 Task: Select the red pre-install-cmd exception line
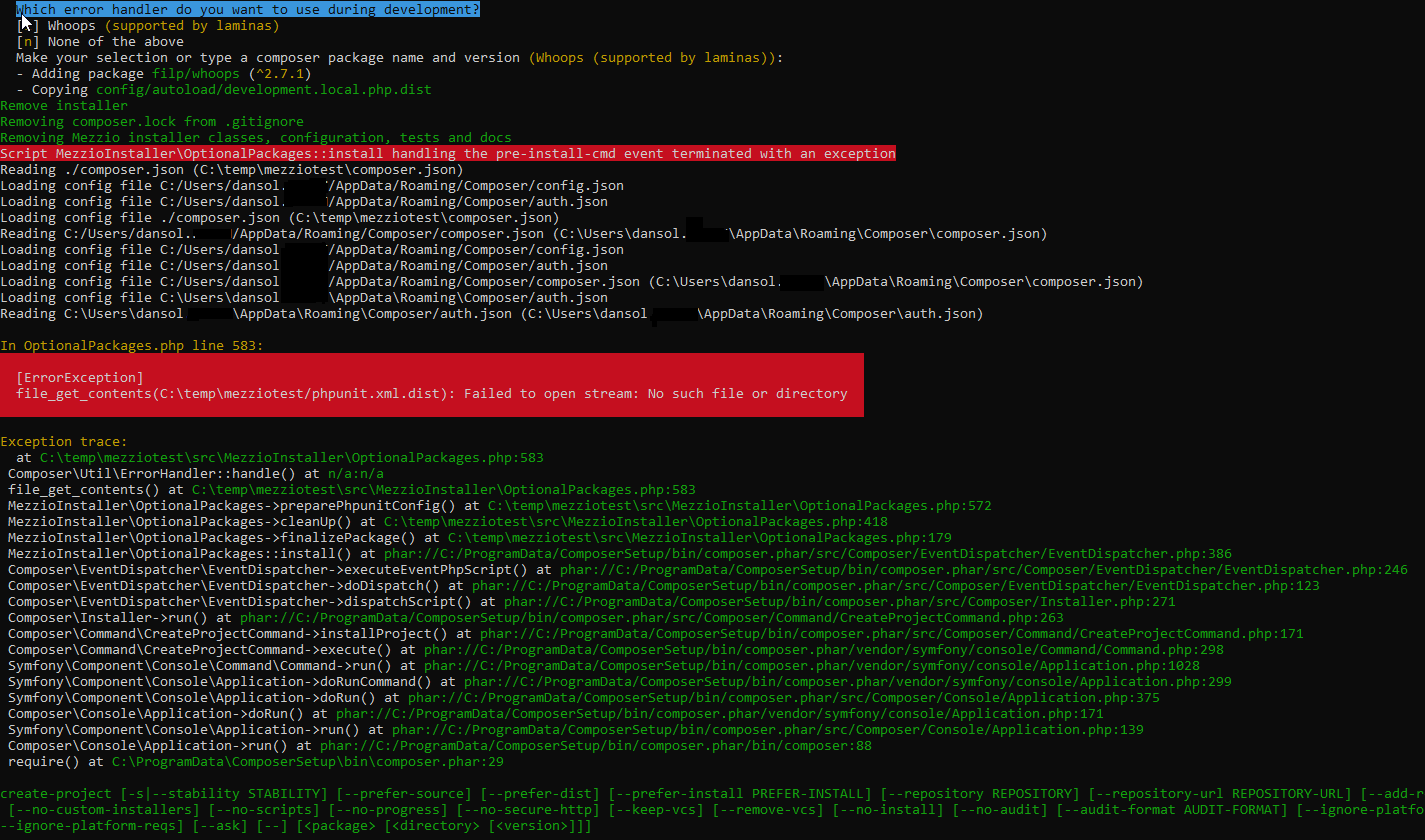[x=447, y=153]
